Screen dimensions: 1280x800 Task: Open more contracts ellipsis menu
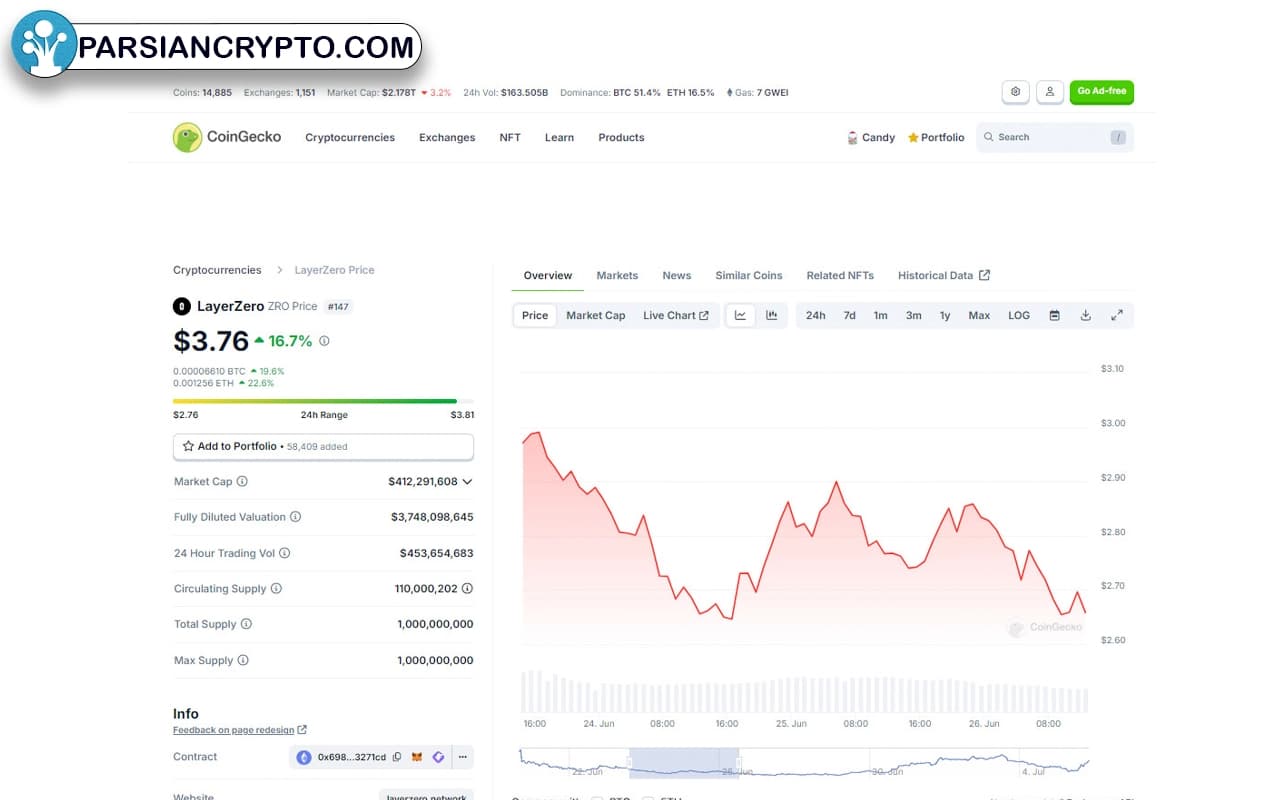pyautogui.click(x=463, y=757)
